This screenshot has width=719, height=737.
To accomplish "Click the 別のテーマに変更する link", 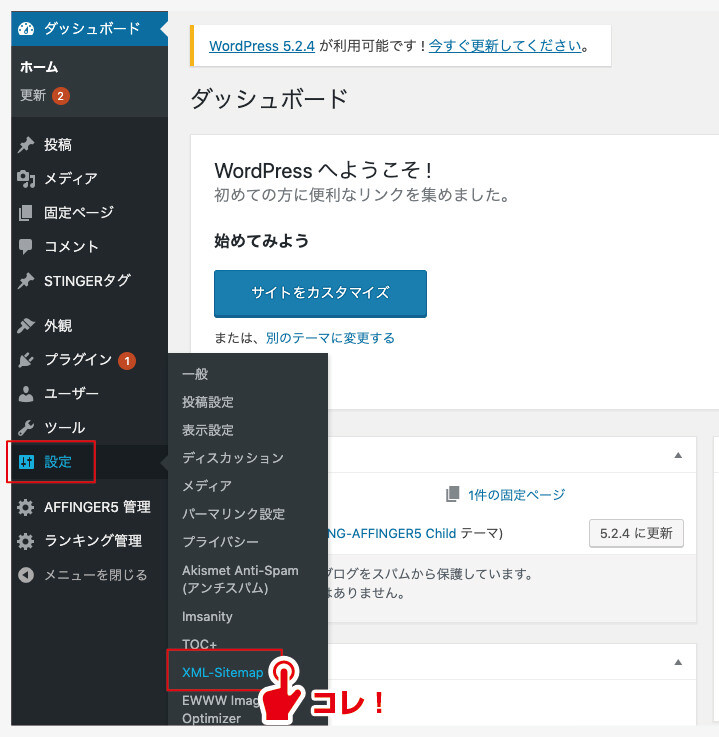I will (x=330, y=338).
